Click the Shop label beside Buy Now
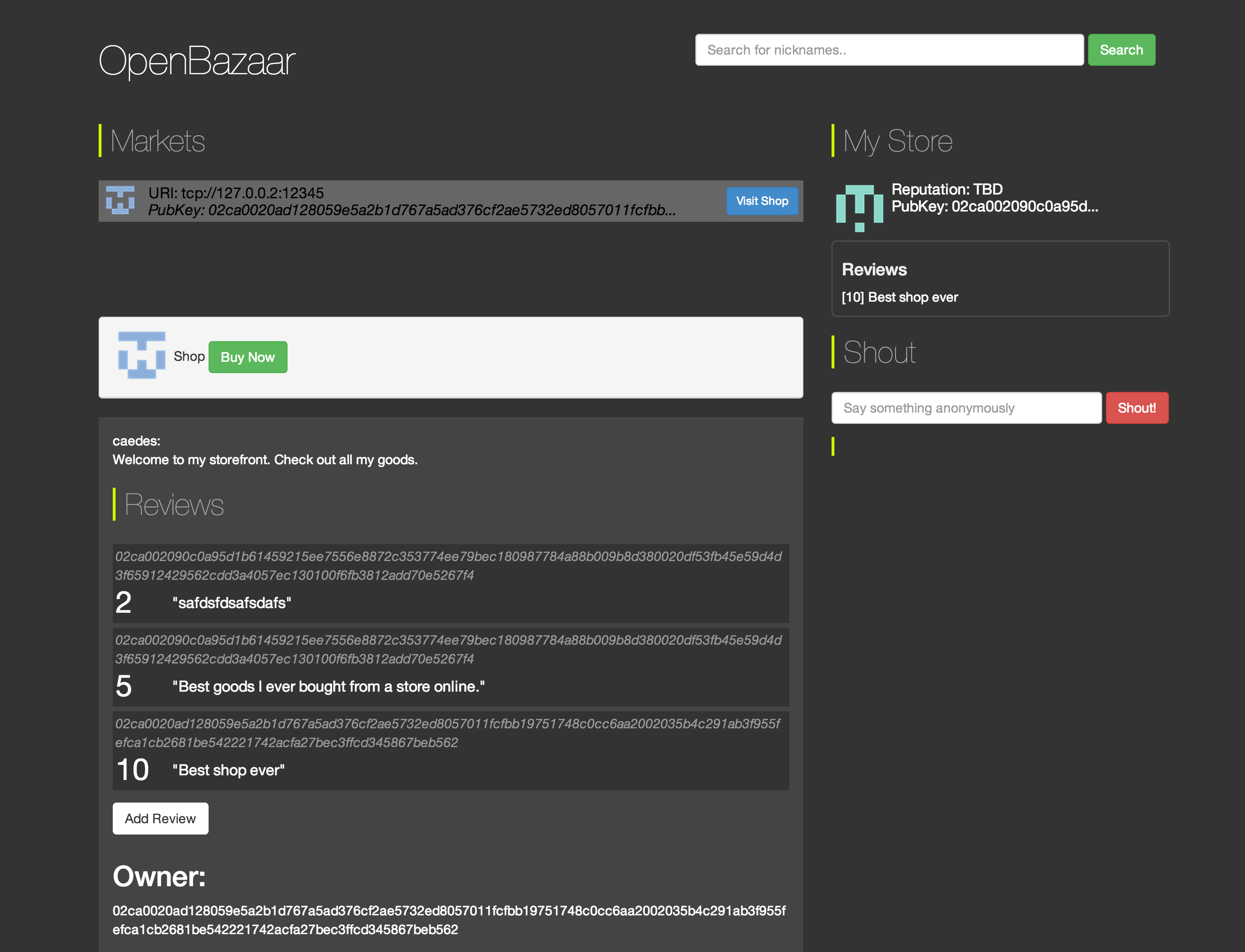Image resolution: width=1245 pixels, height=952 pixels. click(x=189, y=357)
